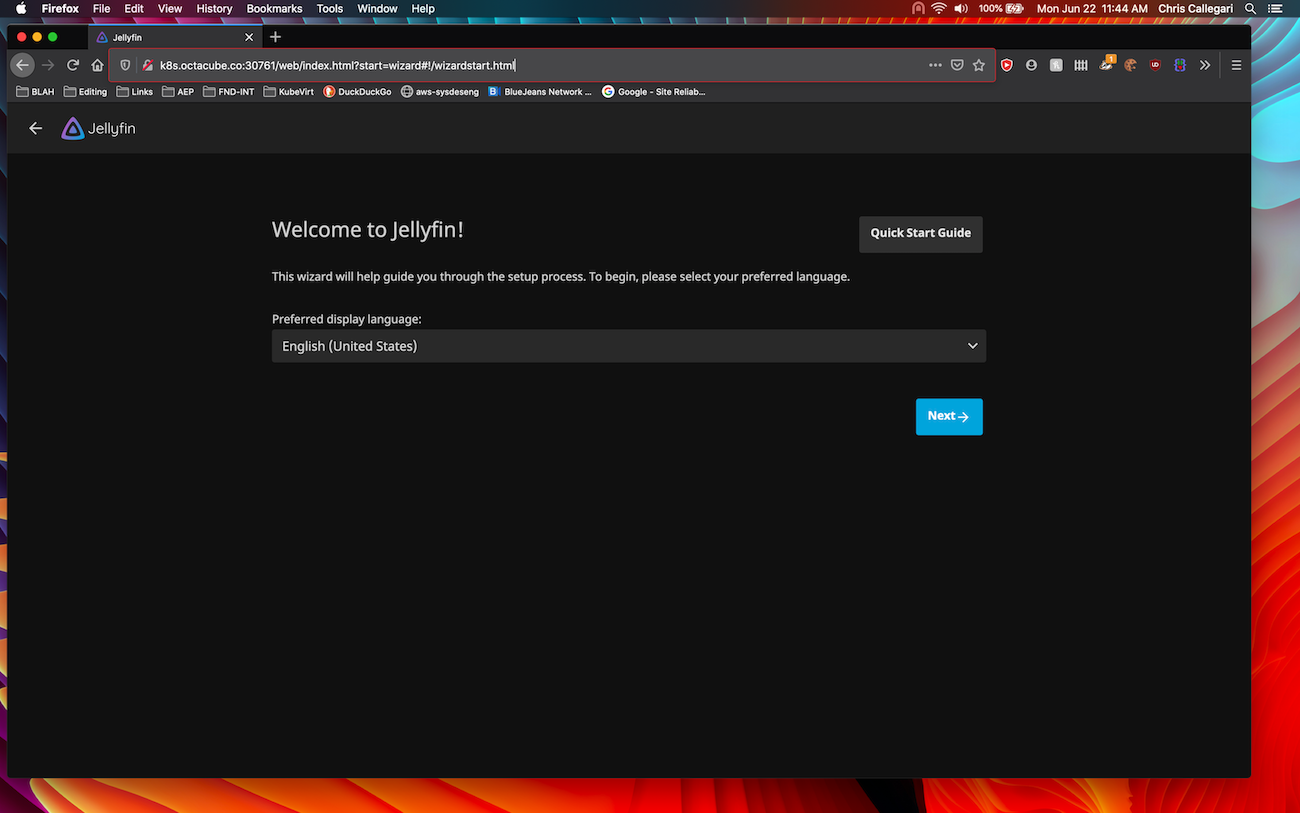Open the File menu
Image resolution: width=1300 pixels, height=813 pixels.
pos(101,8)
